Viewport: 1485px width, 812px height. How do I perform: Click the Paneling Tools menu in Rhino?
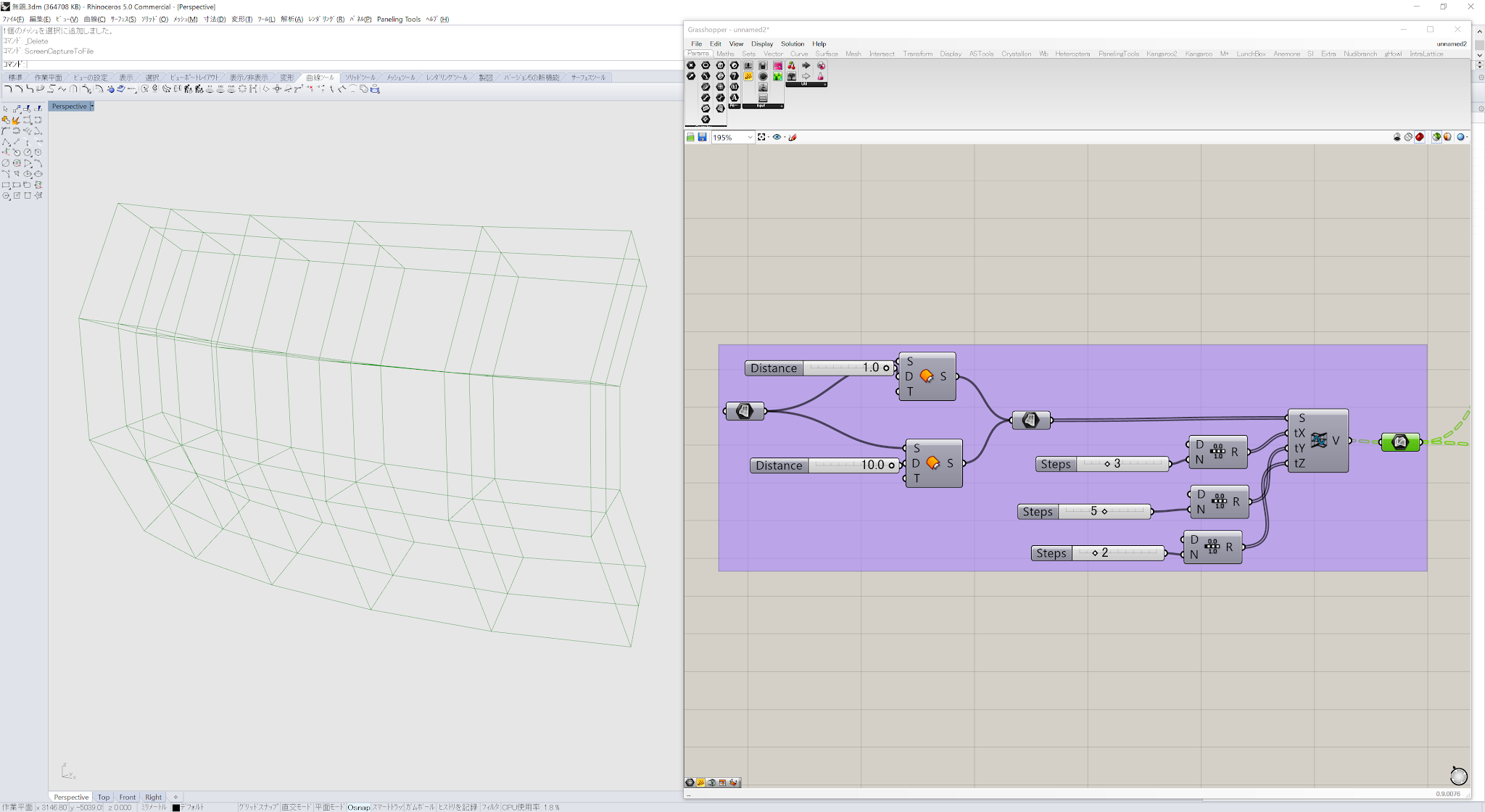(398, 19)
